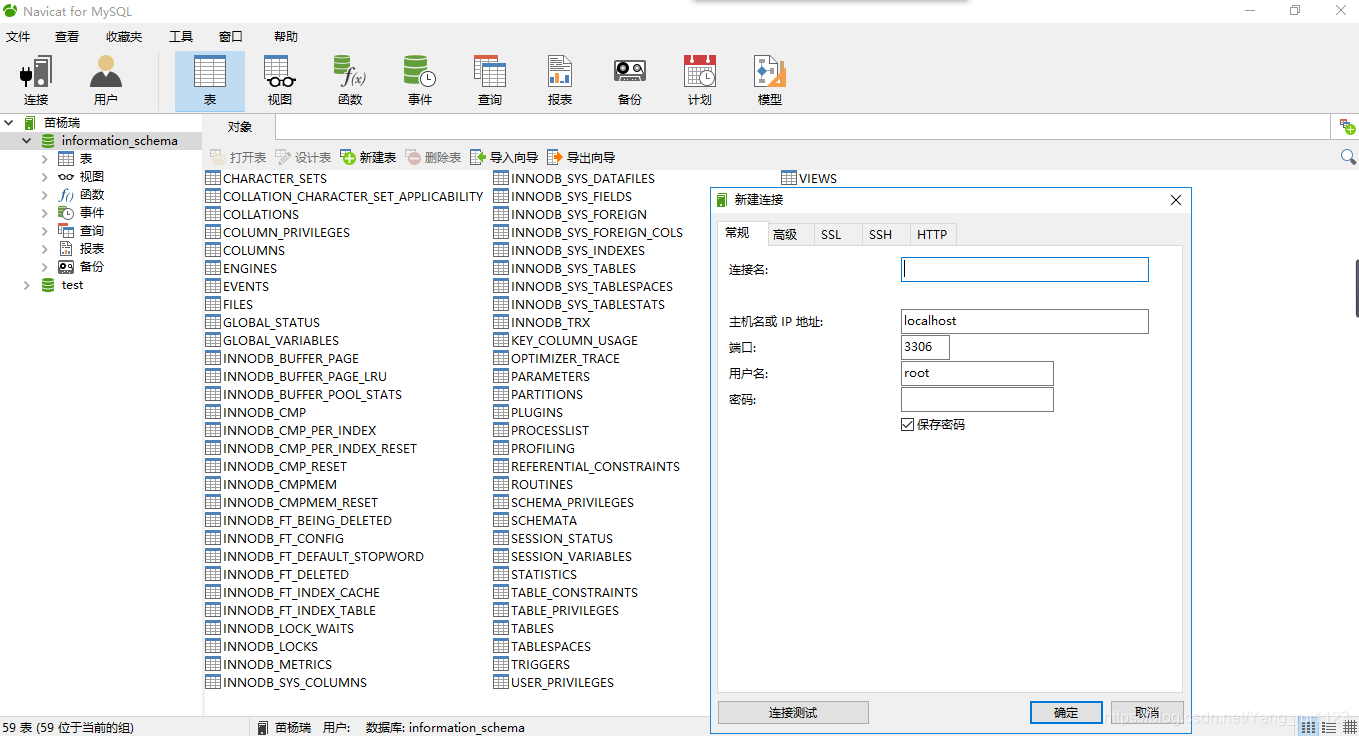The image size is (1359, 736).
Task: Open the 用户 (User) toolbar icon
Action: coord(106,81)
